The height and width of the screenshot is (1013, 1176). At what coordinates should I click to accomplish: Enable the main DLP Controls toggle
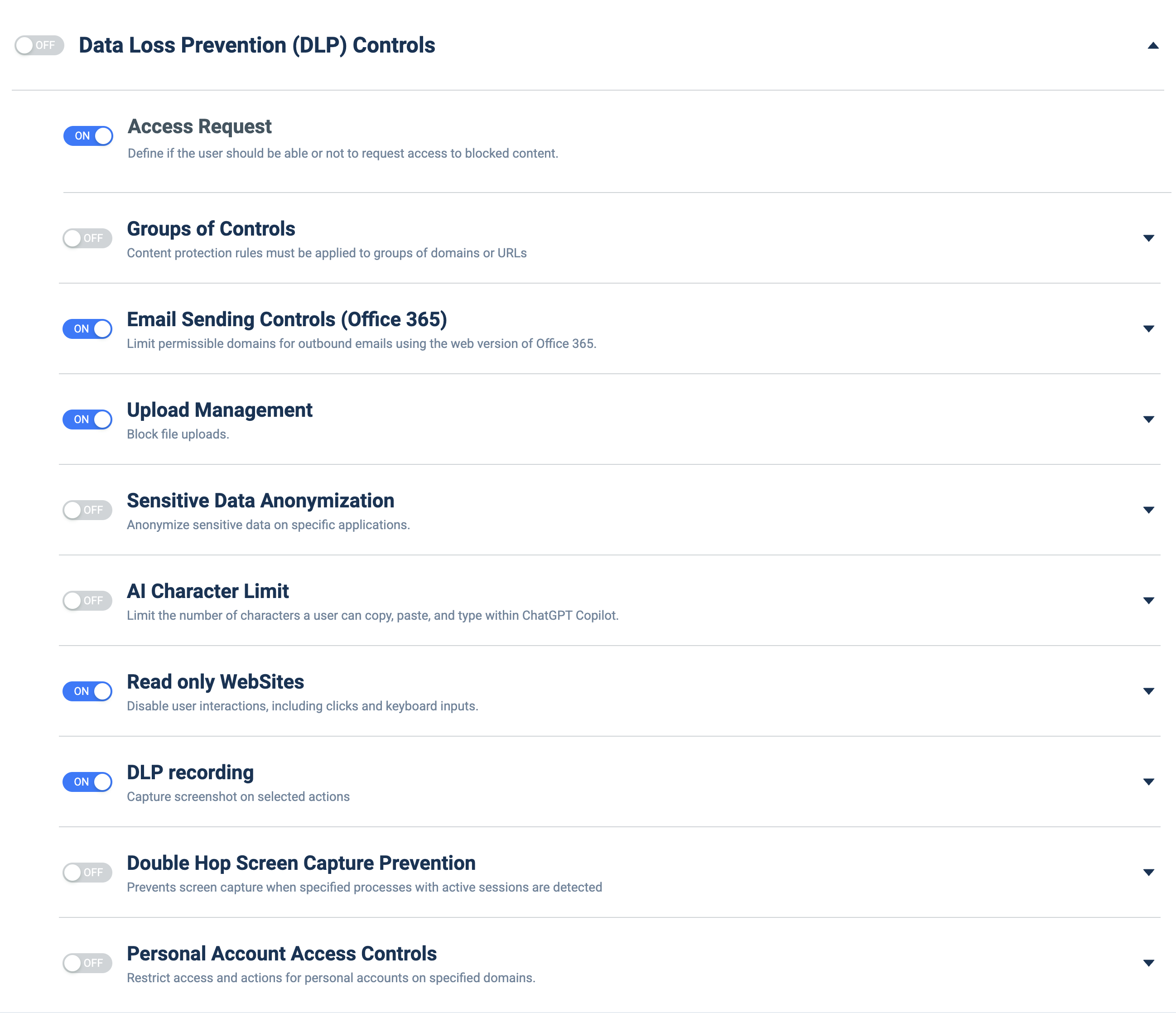pyautogui.click(x=39, y=45)
